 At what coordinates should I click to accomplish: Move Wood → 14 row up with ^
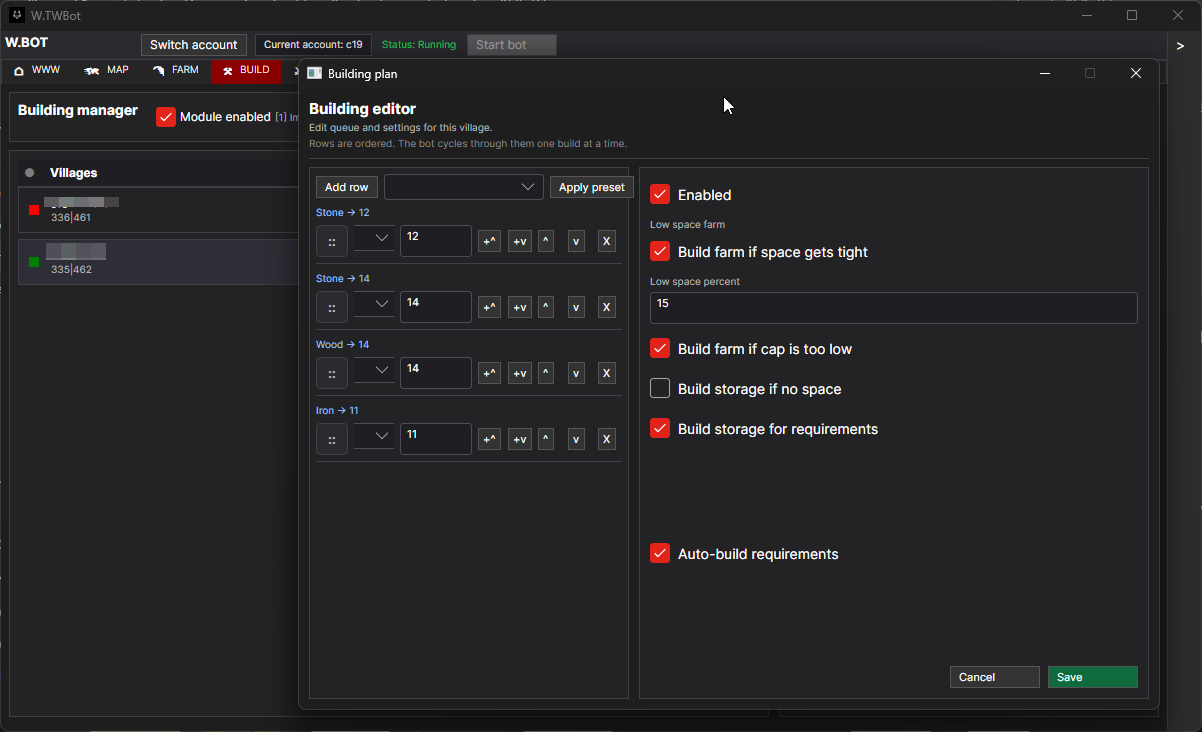pyautogui.click(x=546, y=373)
